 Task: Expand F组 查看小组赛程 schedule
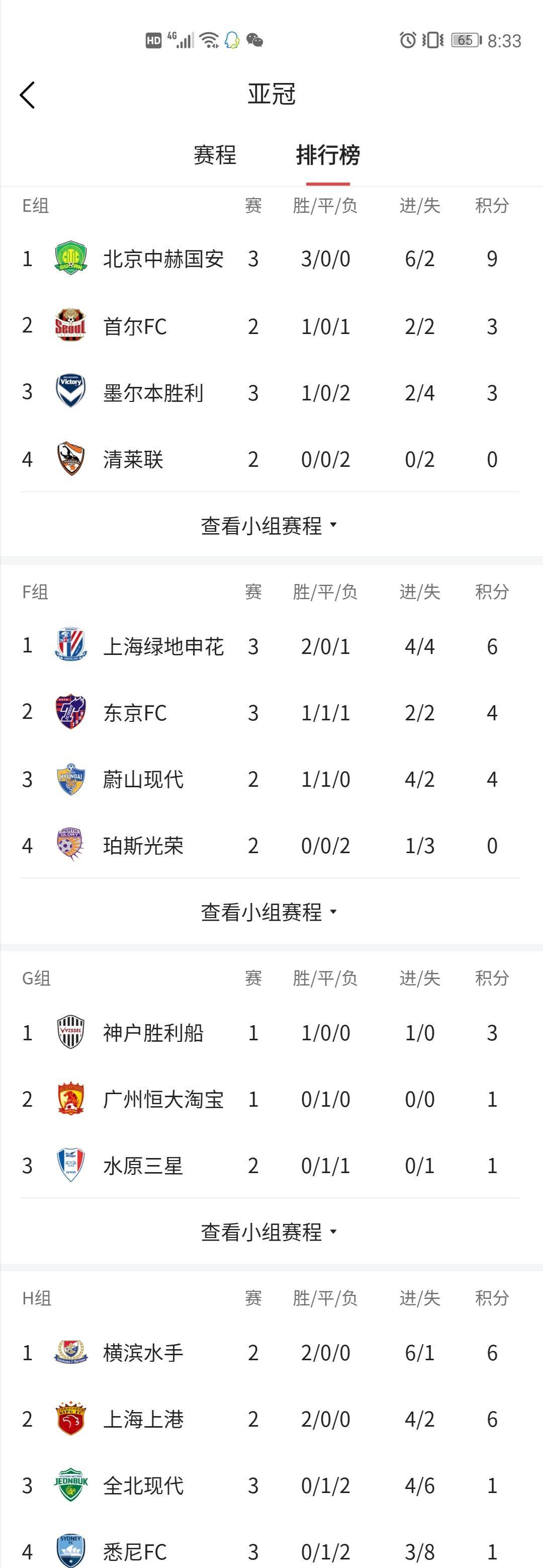269,911
